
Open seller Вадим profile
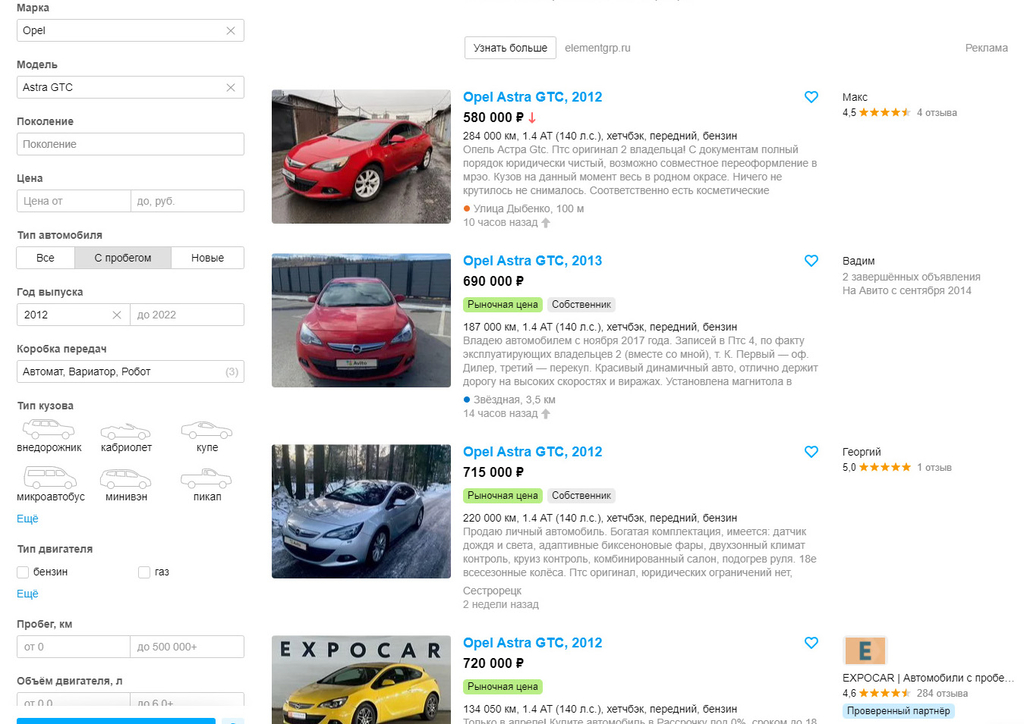pyautogui.click(x=858, y=261)
